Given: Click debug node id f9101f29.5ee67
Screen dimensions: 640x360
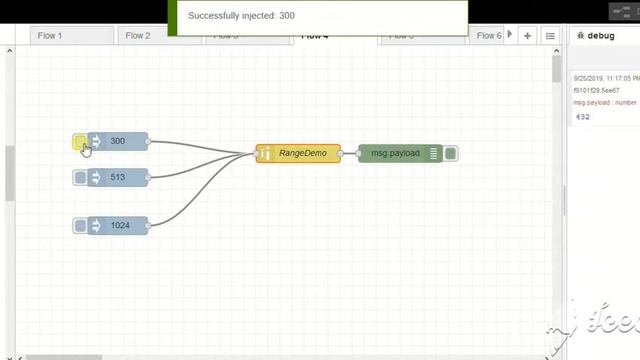Looking at the screenshot, I should click(596, 91).
